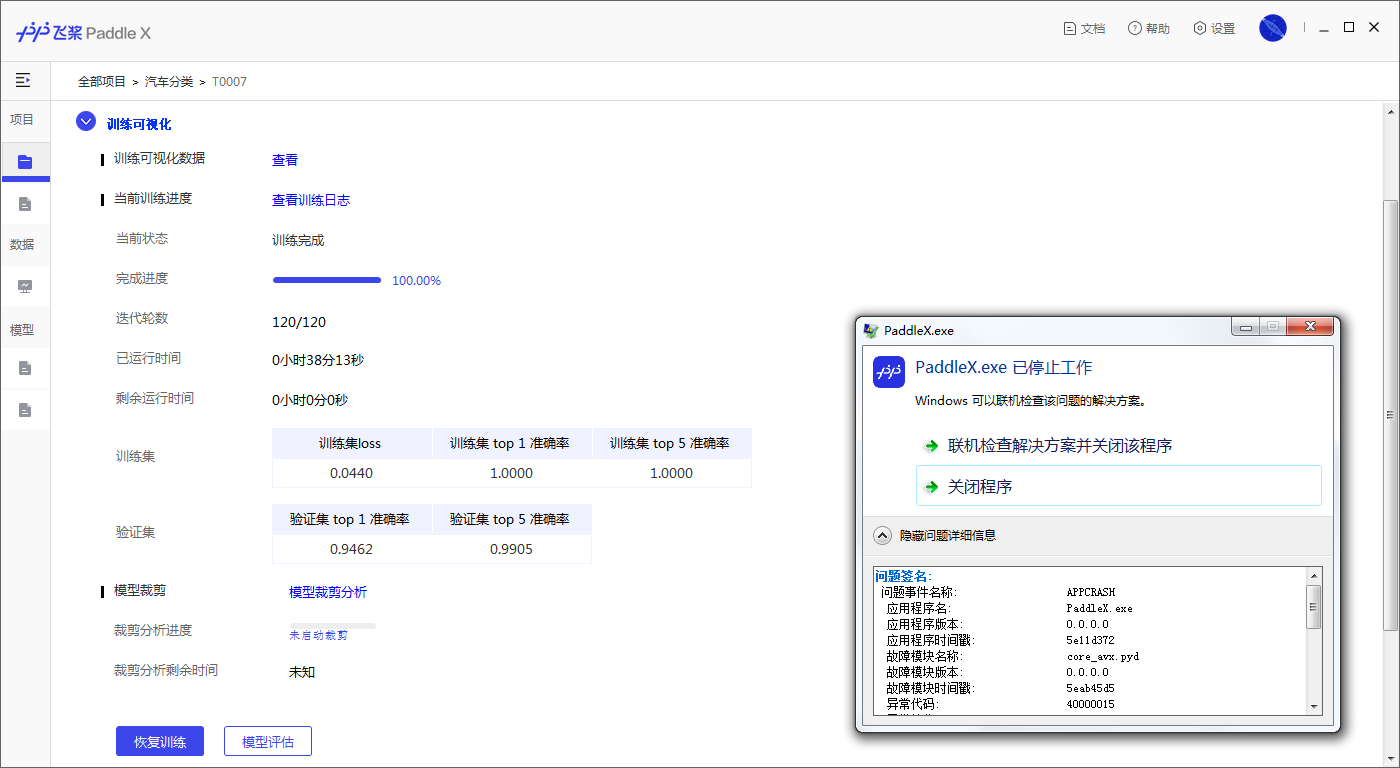Open the document icon under 项目 section

pyautogui.click(x=25, y=203)
